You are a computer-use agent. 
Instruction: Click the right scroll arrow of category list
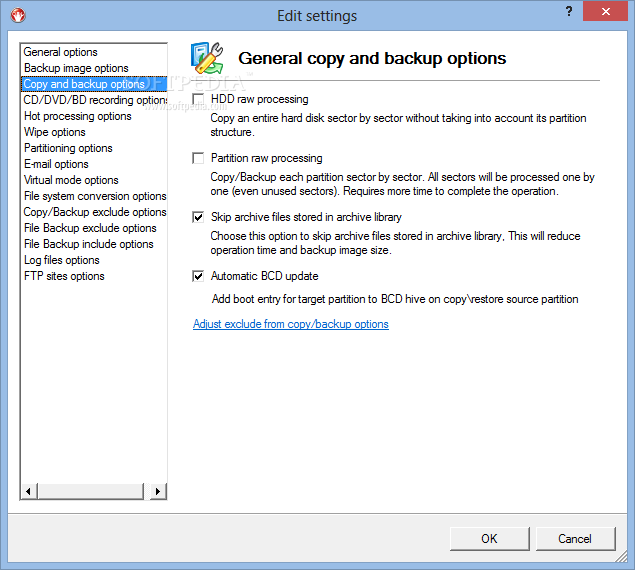click(158, 491)
